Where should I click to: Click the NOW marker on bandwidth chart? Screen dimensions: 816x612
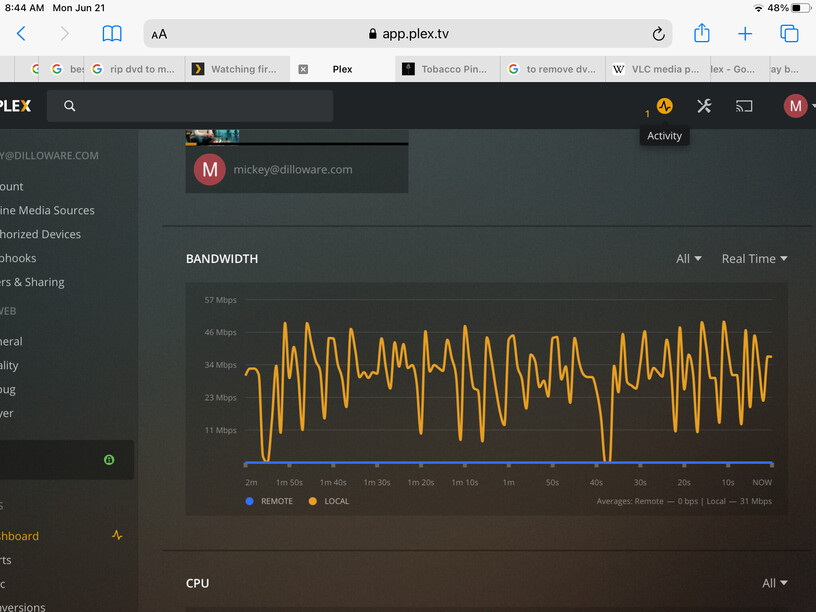[762, 482]
